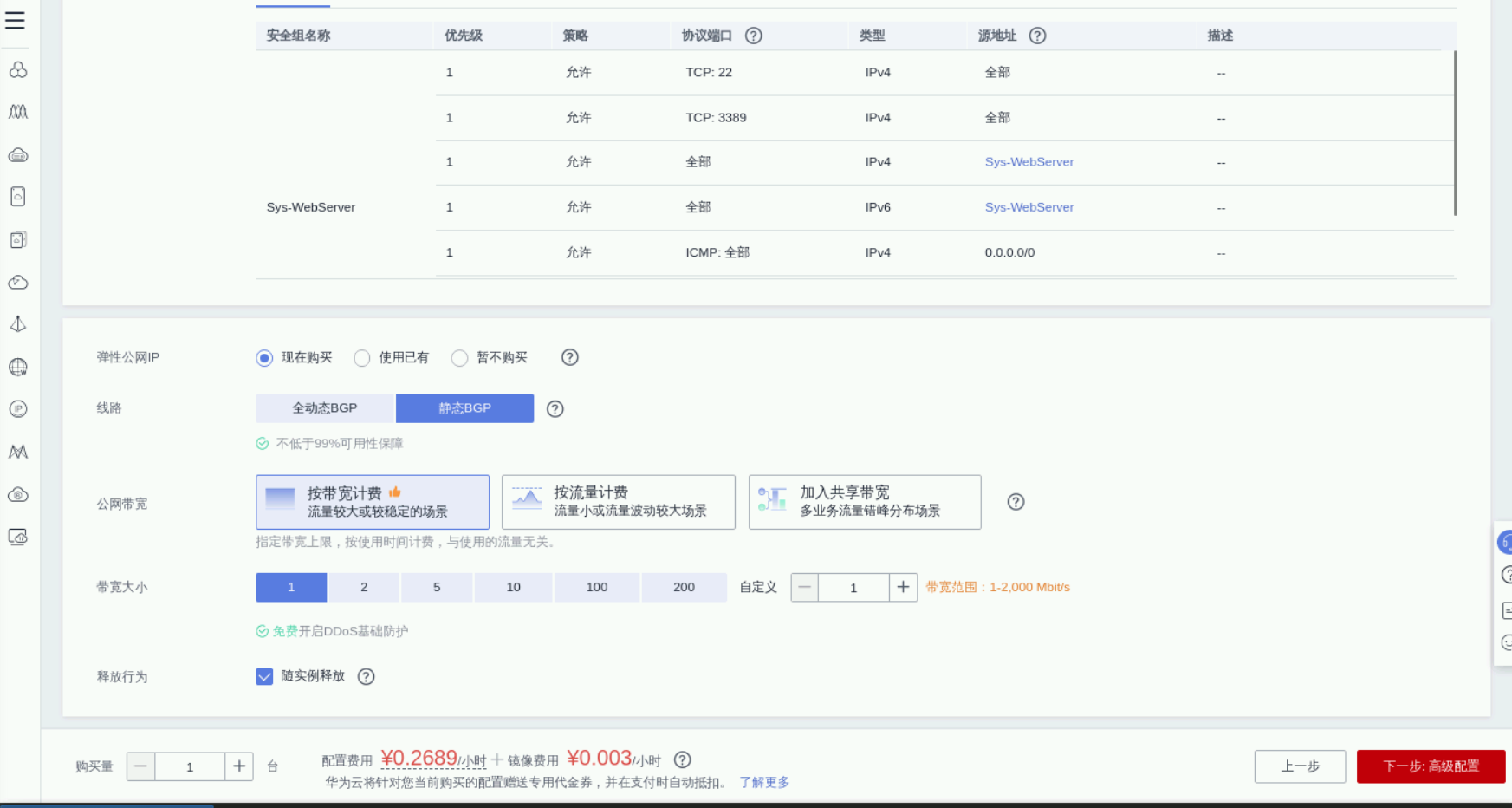Set bandwidth size to 10
Image resolution: width=1512 pixels, height=808 pixels.
tap(513, 587)
